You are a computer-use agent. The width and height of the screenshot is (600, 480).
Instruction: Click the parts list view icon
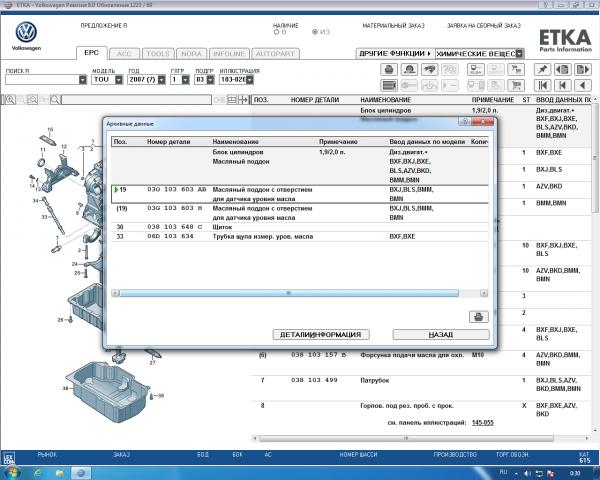point(389,85)
